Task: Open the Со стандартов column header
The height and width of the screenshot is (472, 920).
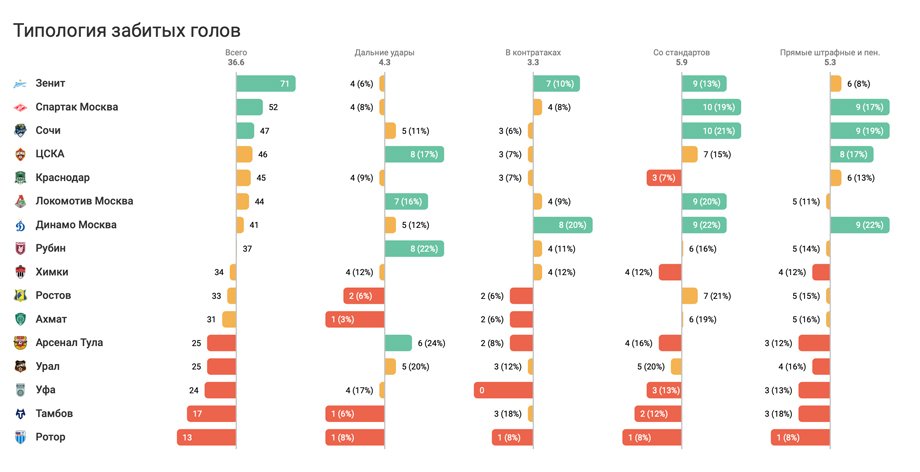Action: coord(681,52)
